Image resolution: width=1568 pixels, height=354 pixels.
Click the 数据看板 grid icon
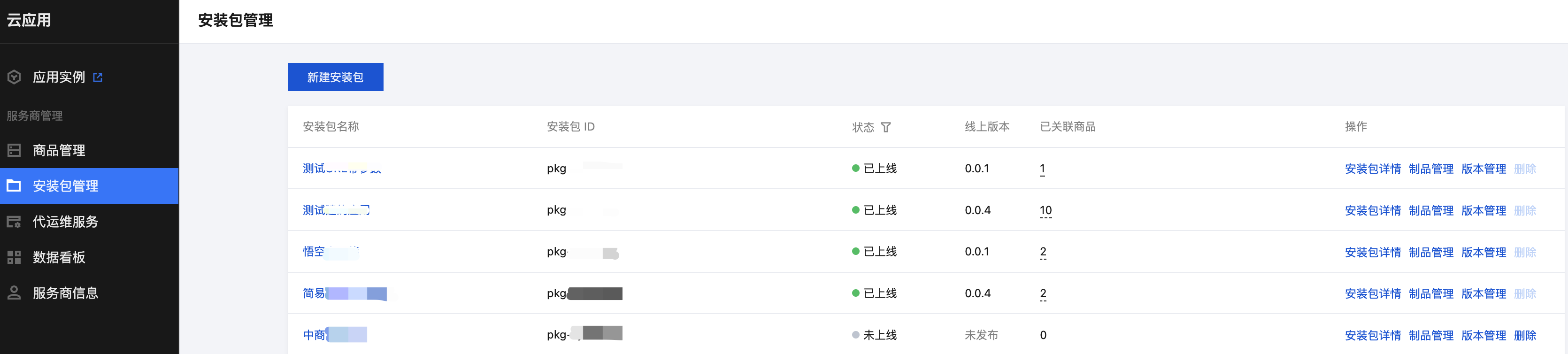click(x=14, y=257)
